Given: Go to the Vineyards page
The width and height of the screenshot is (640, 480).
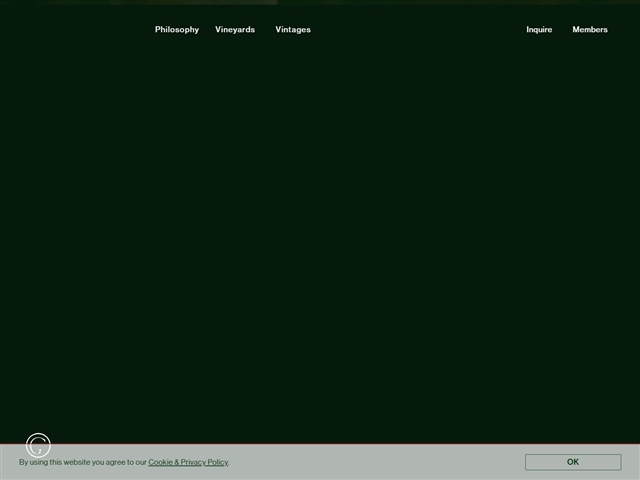Looking at the screenshot, I should coord(235,29).
